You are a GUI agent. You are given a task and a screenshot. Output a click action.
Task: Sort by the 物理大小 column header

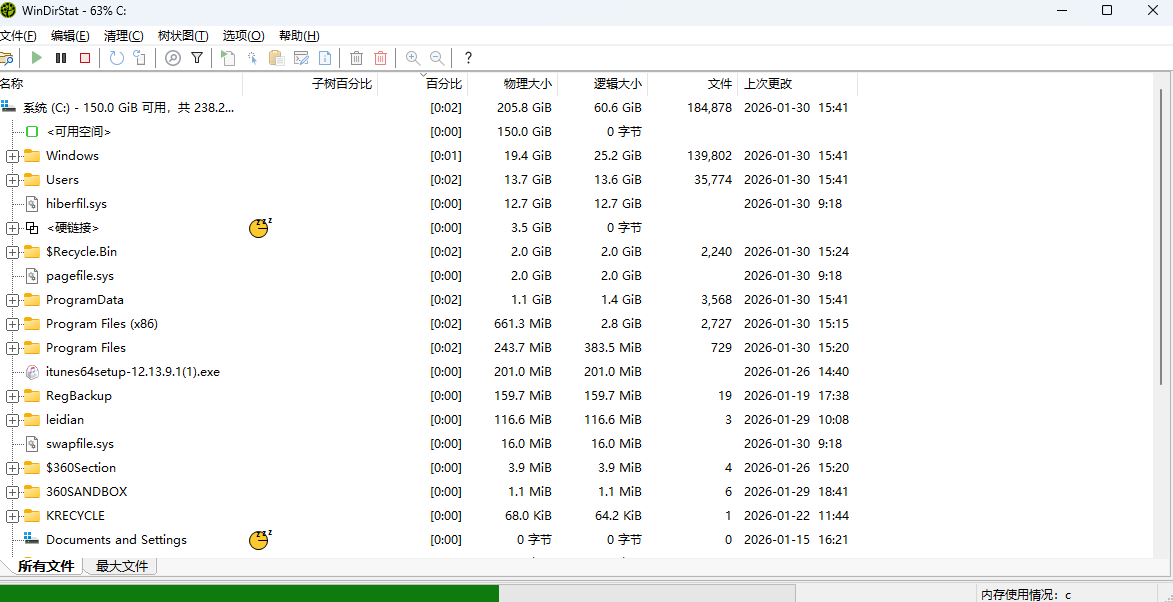click(527, 84)
